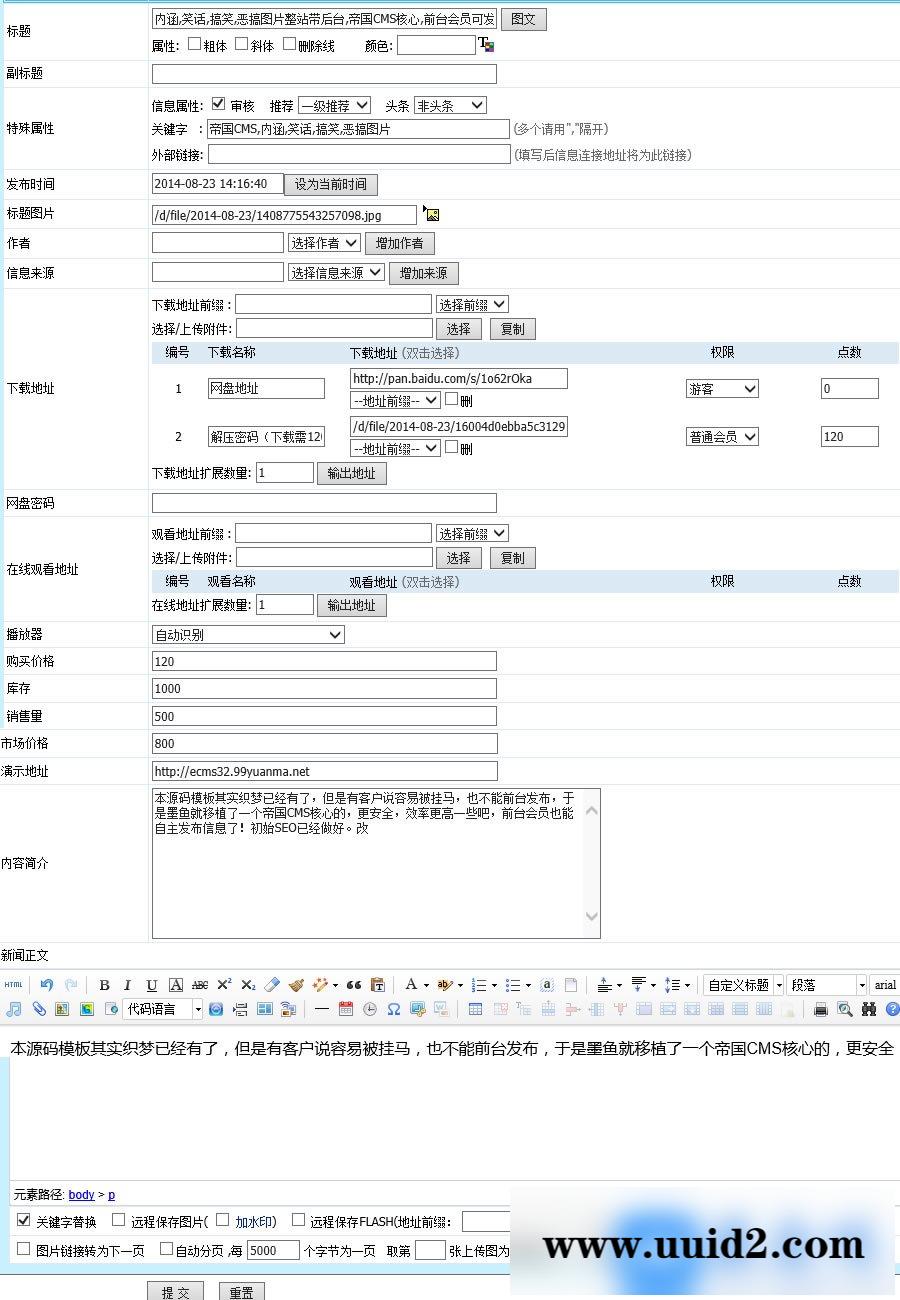Click the paperclip to attach a file
The image size is (900, 1300).
pos(40,1008)
